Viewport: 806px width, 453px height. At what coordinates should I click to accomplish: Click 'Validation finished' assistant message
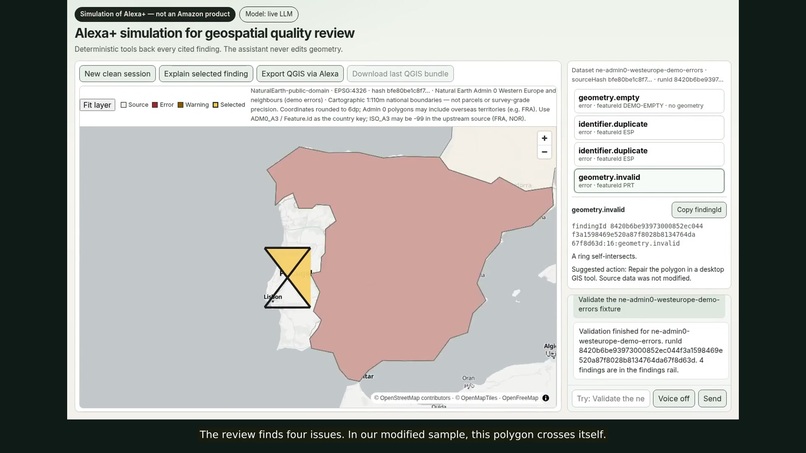(650, 351)
